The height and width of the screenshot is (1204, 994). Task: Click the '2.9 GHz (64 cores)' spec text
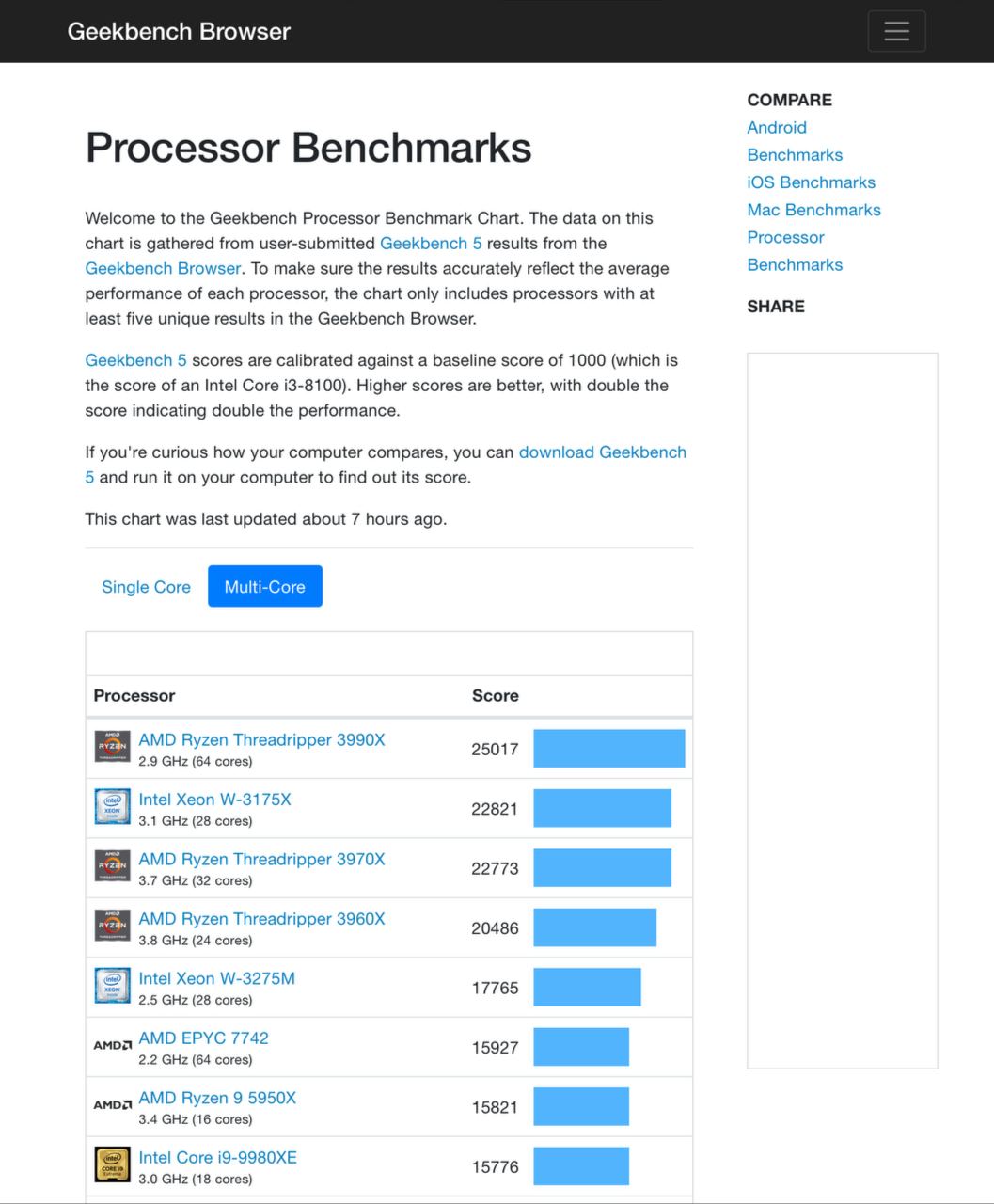[196, 761]
